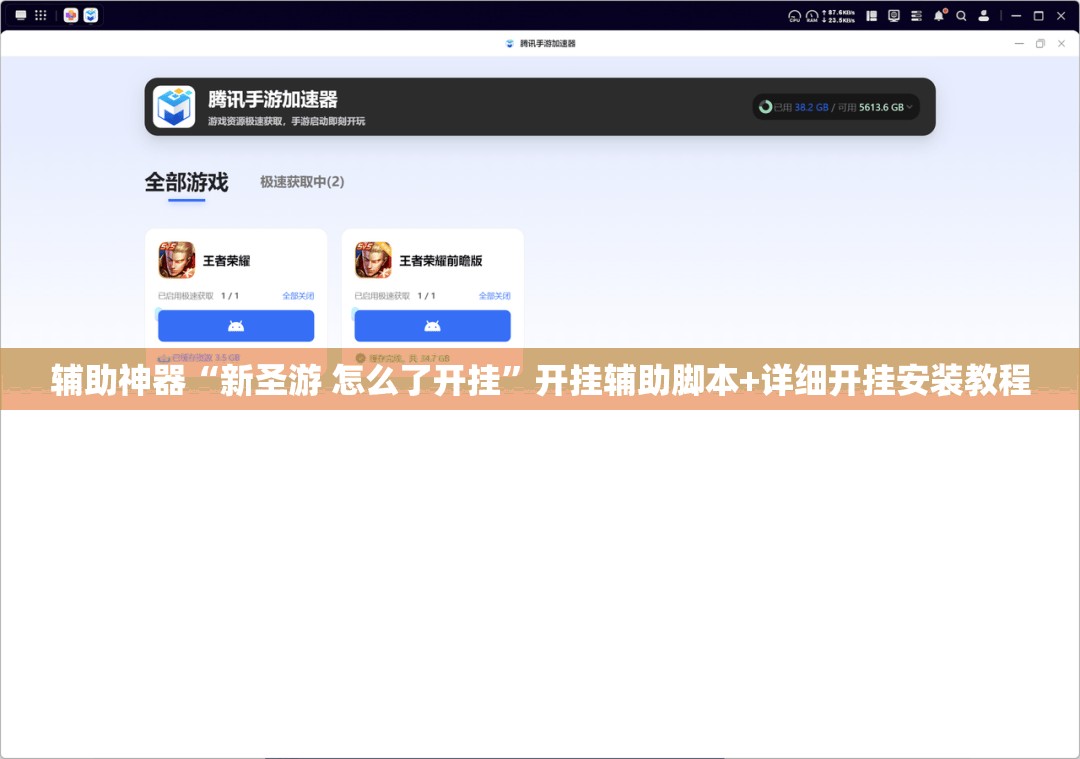The height and width of the screenshot is (759, 1080).
Task: Select the blue cube app icon in top bar
Action: click(x=91, y=15)
